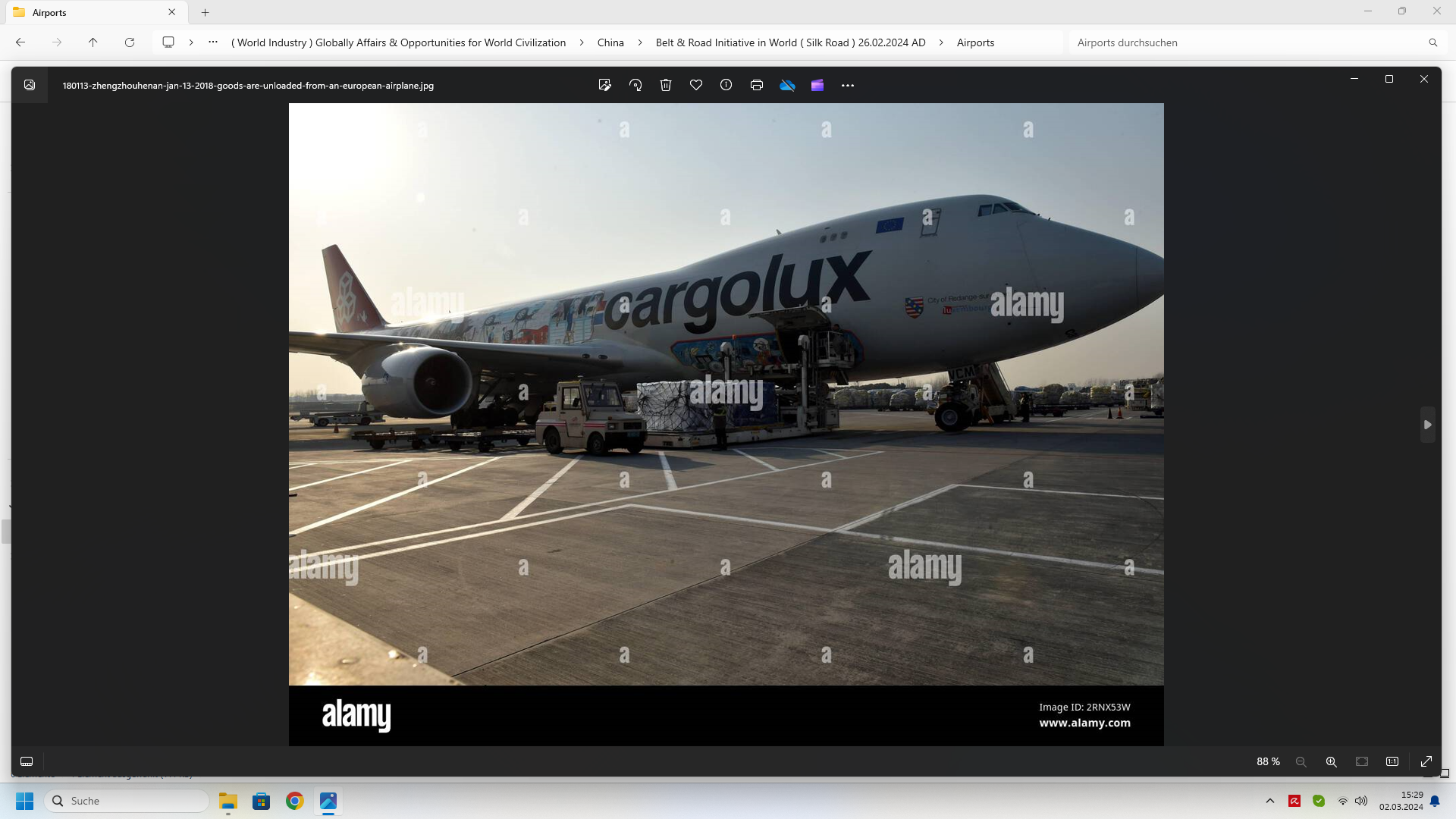Zoom out with the minus magnifier icon
The height and width of the screenshot is (819, 1456).
[1301, 761]
